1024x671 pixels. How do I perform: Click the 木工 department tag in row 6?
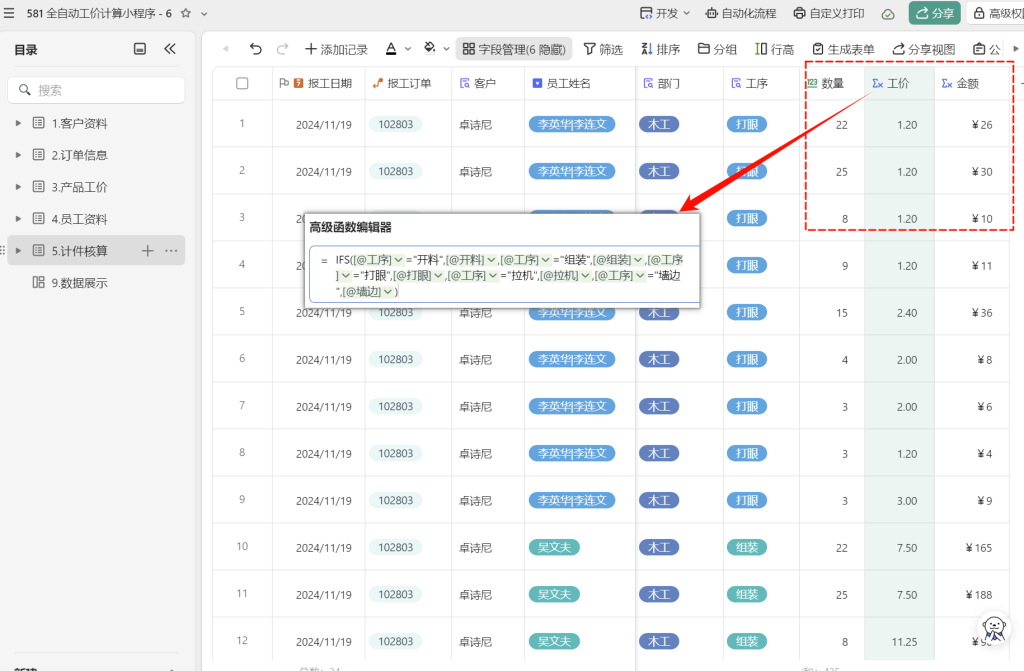coord(658,359)
